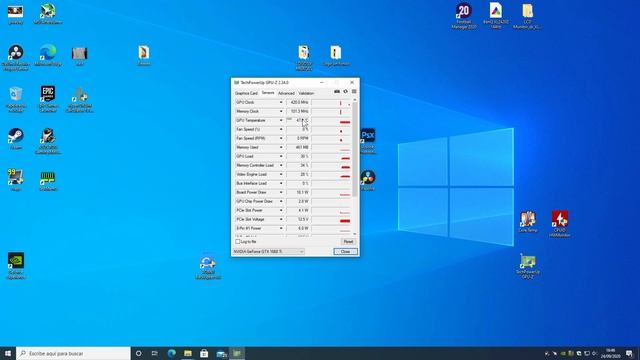
Task: Click the PCIe Slot Power value field
Action: point(298,210)
